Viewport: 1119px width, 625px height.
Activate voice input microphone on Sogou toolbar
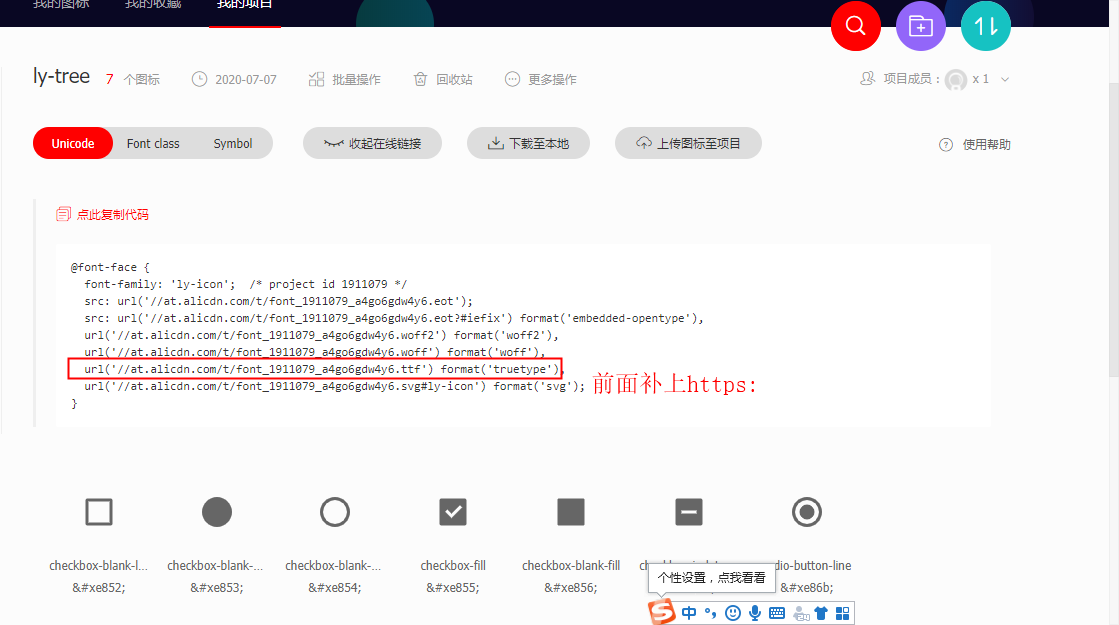coord(754,611)
